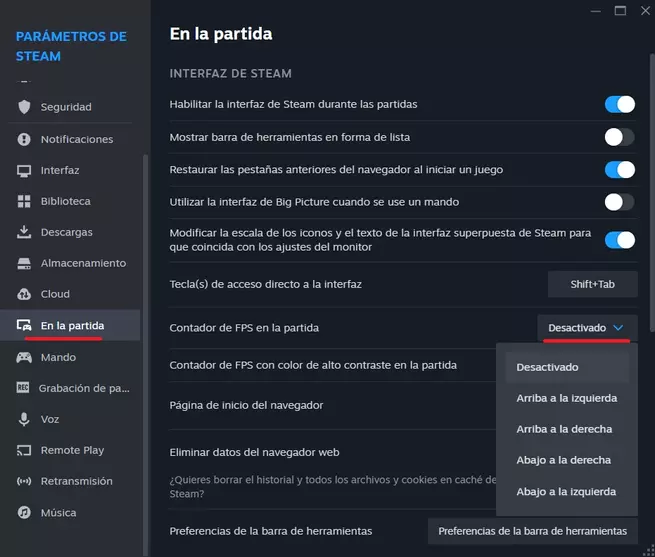Click the 'PARÁMETROS DE STEAM' title
655x557 pixels.
click(x=71, y=46)
